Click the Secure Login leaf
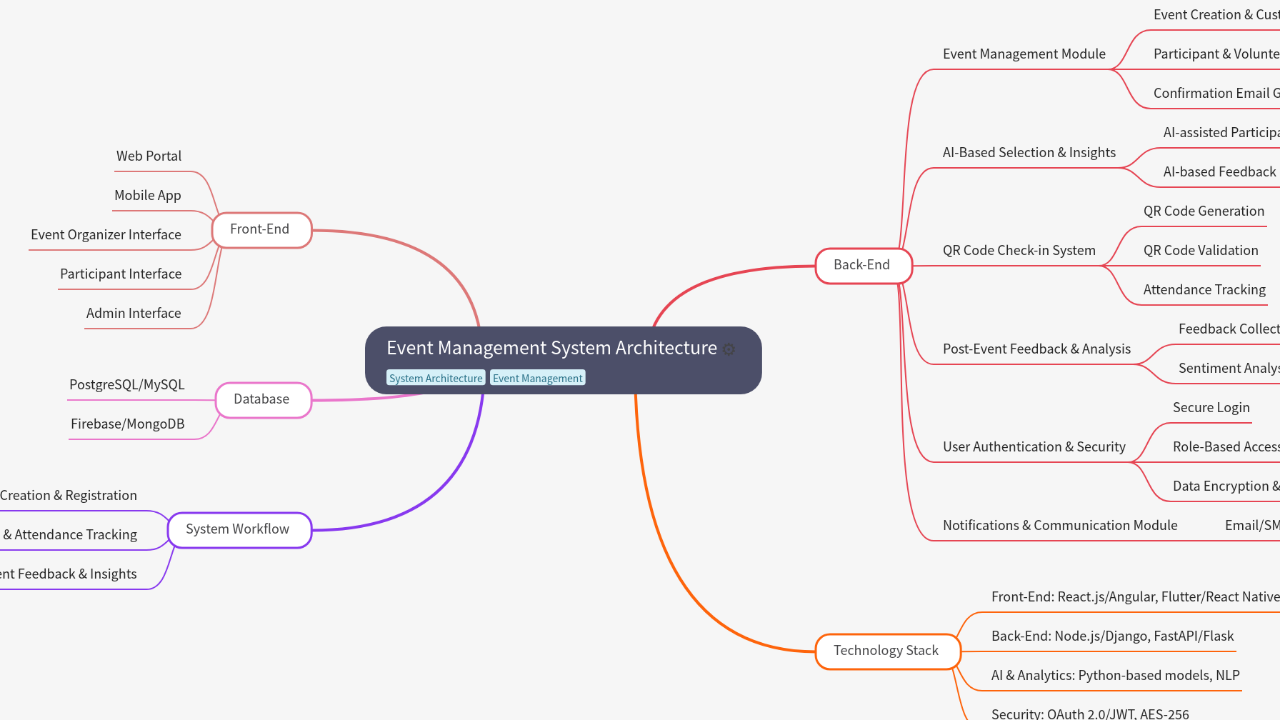The image size is (1280, 720). 1211,407
